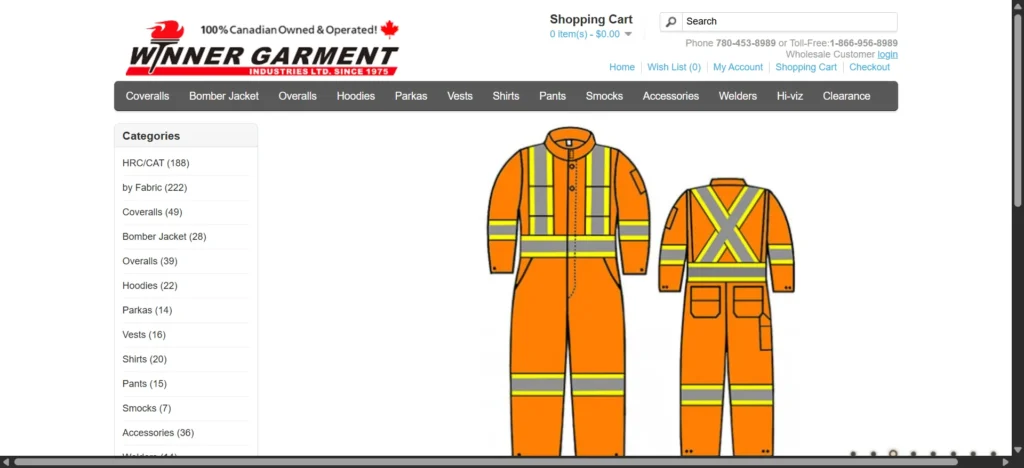Select Smocks (7) in sidebar

(146, 408)
